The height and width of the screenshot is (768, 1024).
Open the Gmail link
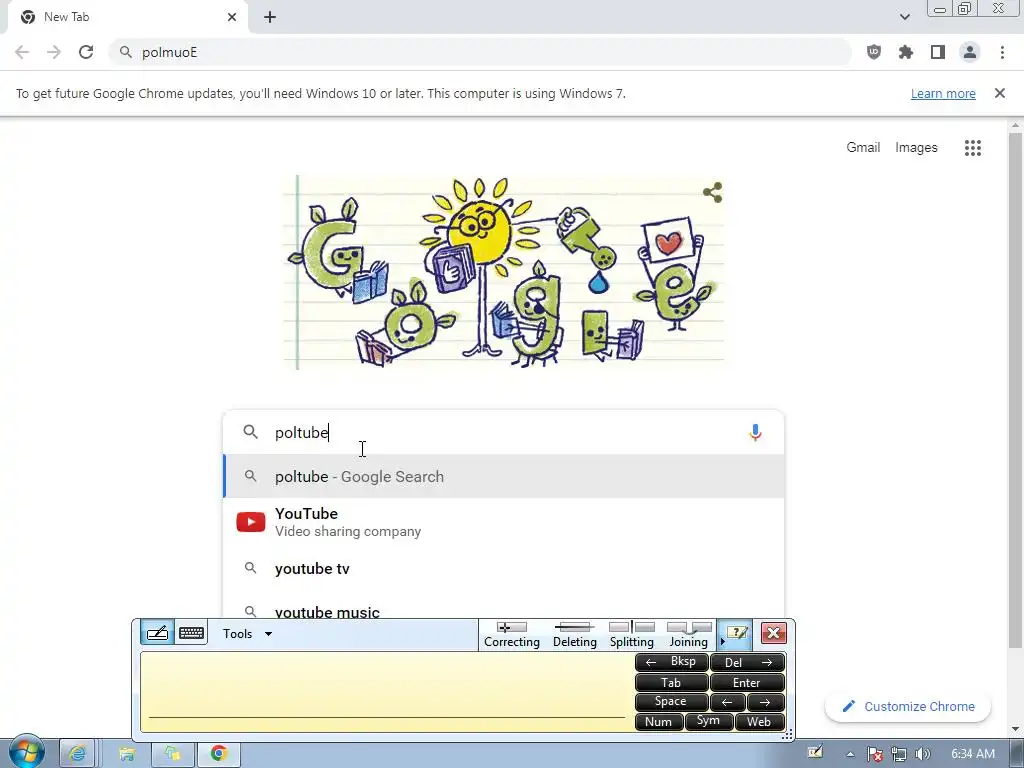[x=863, y=148]
